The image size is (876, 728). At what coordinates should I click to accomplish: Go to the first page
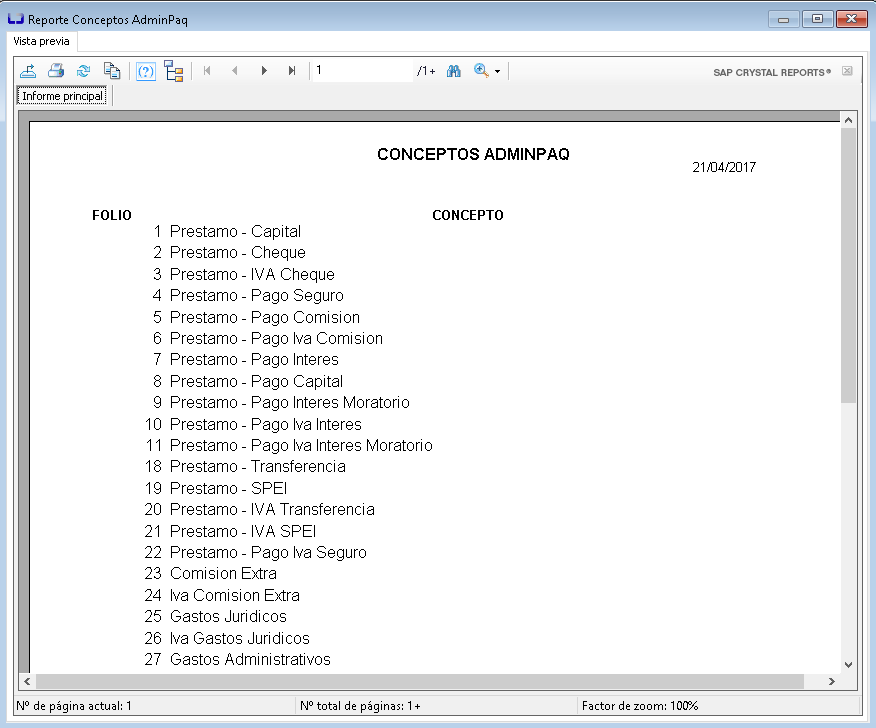coord(207,71)
